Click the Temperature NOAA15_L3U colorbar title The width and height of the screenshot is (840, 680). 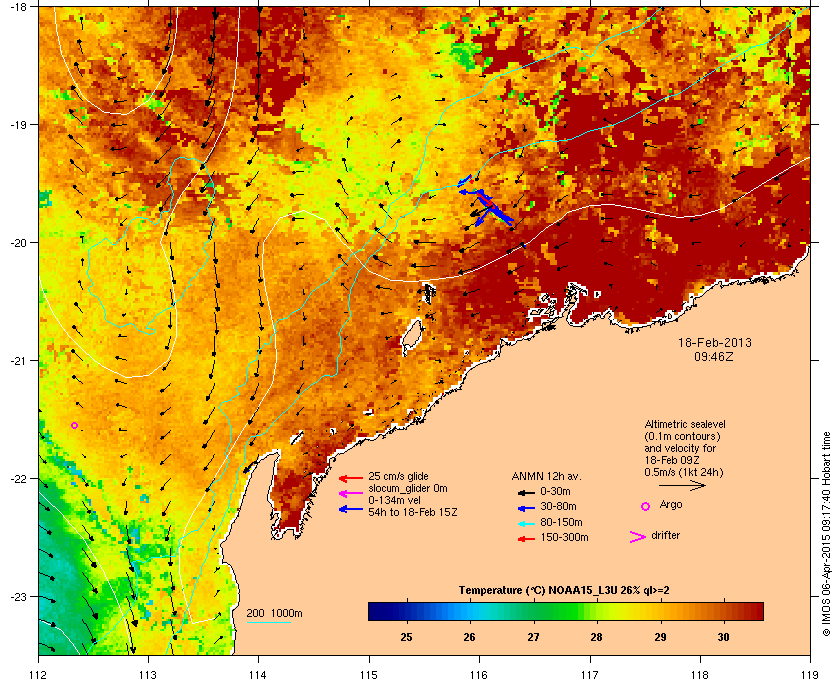click(564, 591)
